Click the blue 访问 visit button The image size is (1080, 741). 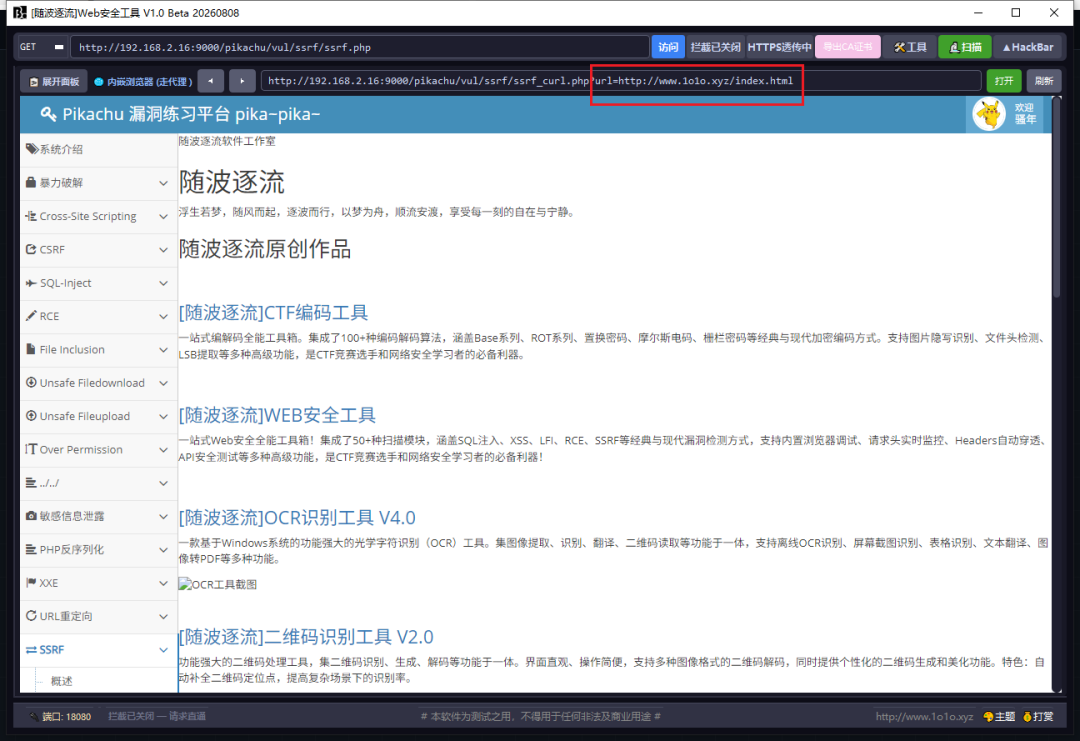667,48
